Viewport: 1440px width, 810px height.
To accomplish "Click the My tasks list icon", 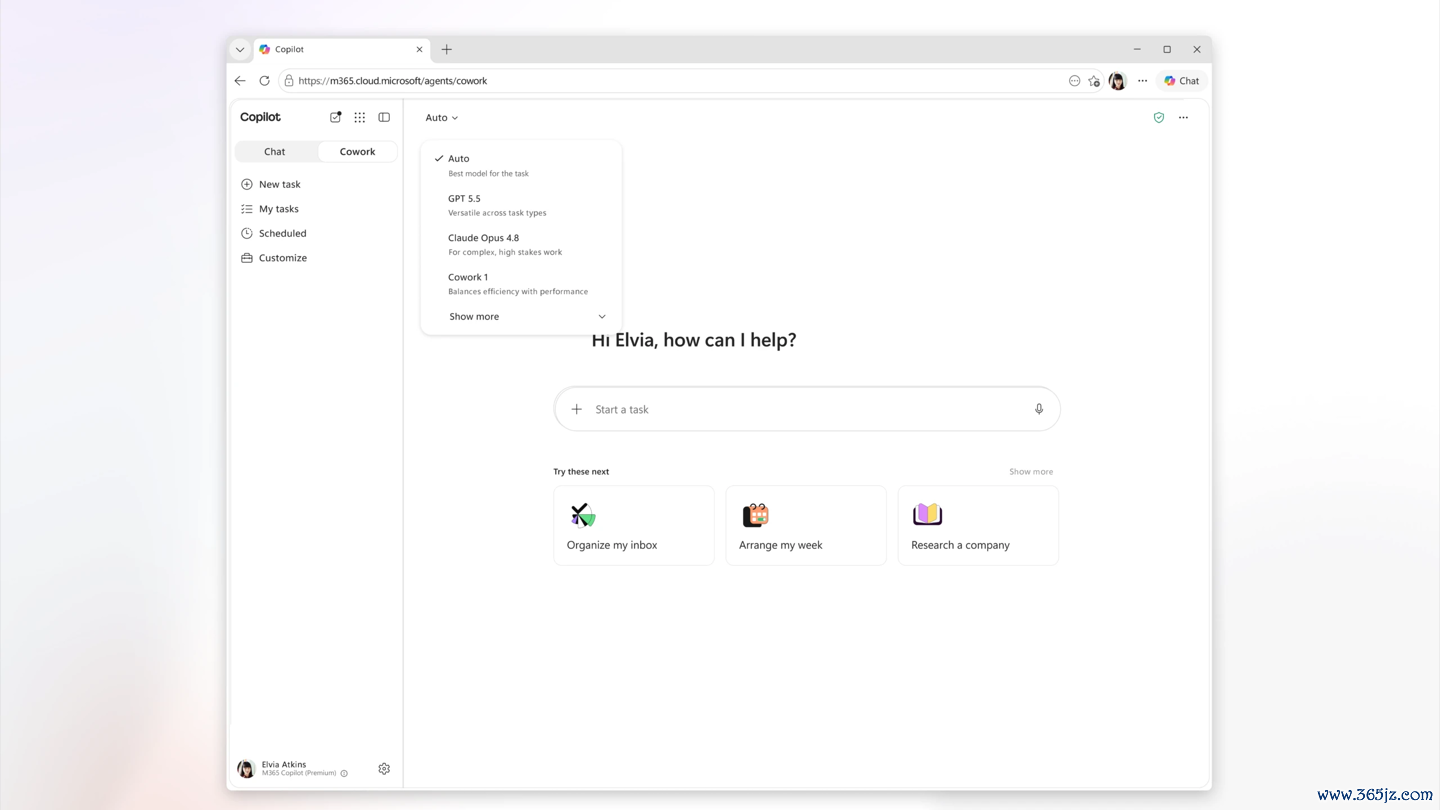I will click(x=247, y=209).
